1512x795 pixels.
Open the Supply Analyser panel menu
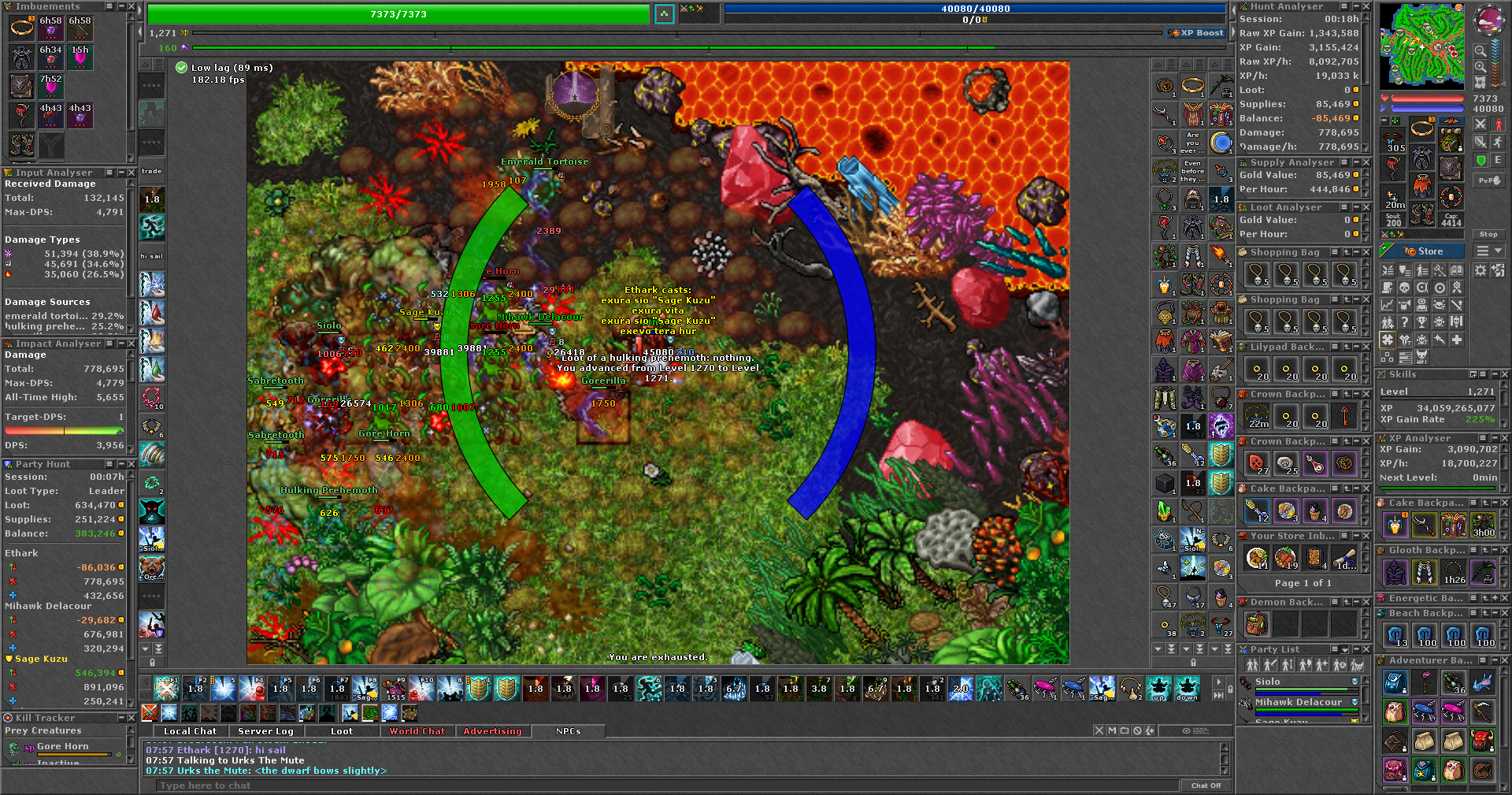[1344, 162]
